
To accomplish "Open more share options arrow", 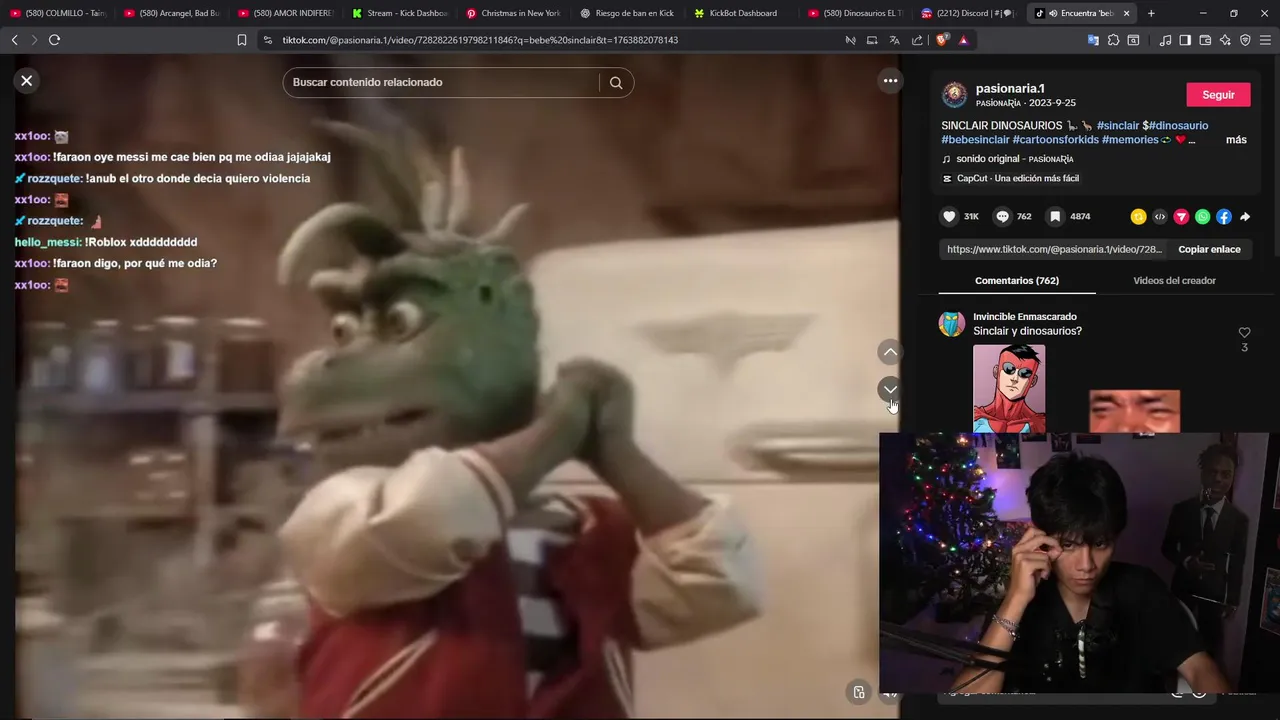I will point(1245,216).
